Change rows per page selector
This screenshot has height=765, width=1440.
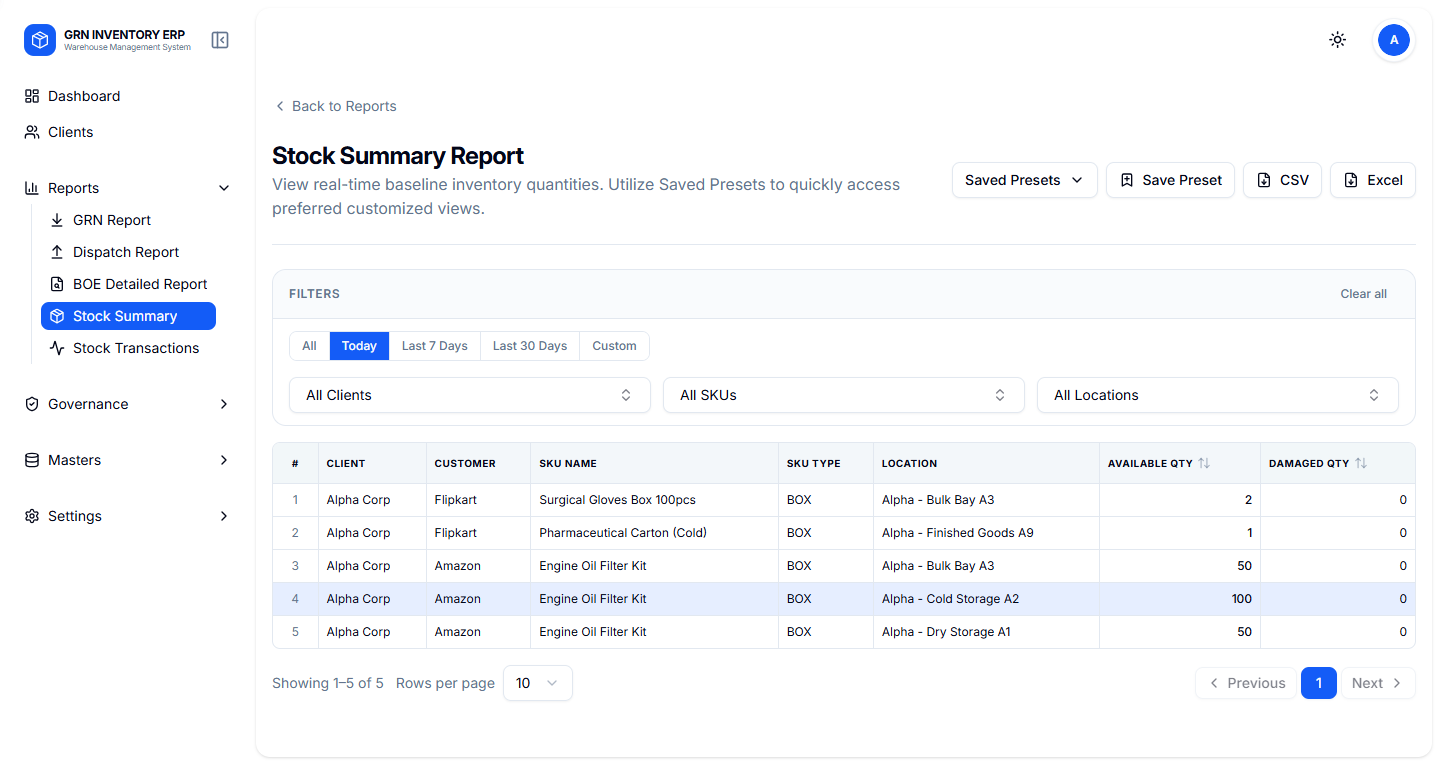pyautogui.click(x=537, y=683)
